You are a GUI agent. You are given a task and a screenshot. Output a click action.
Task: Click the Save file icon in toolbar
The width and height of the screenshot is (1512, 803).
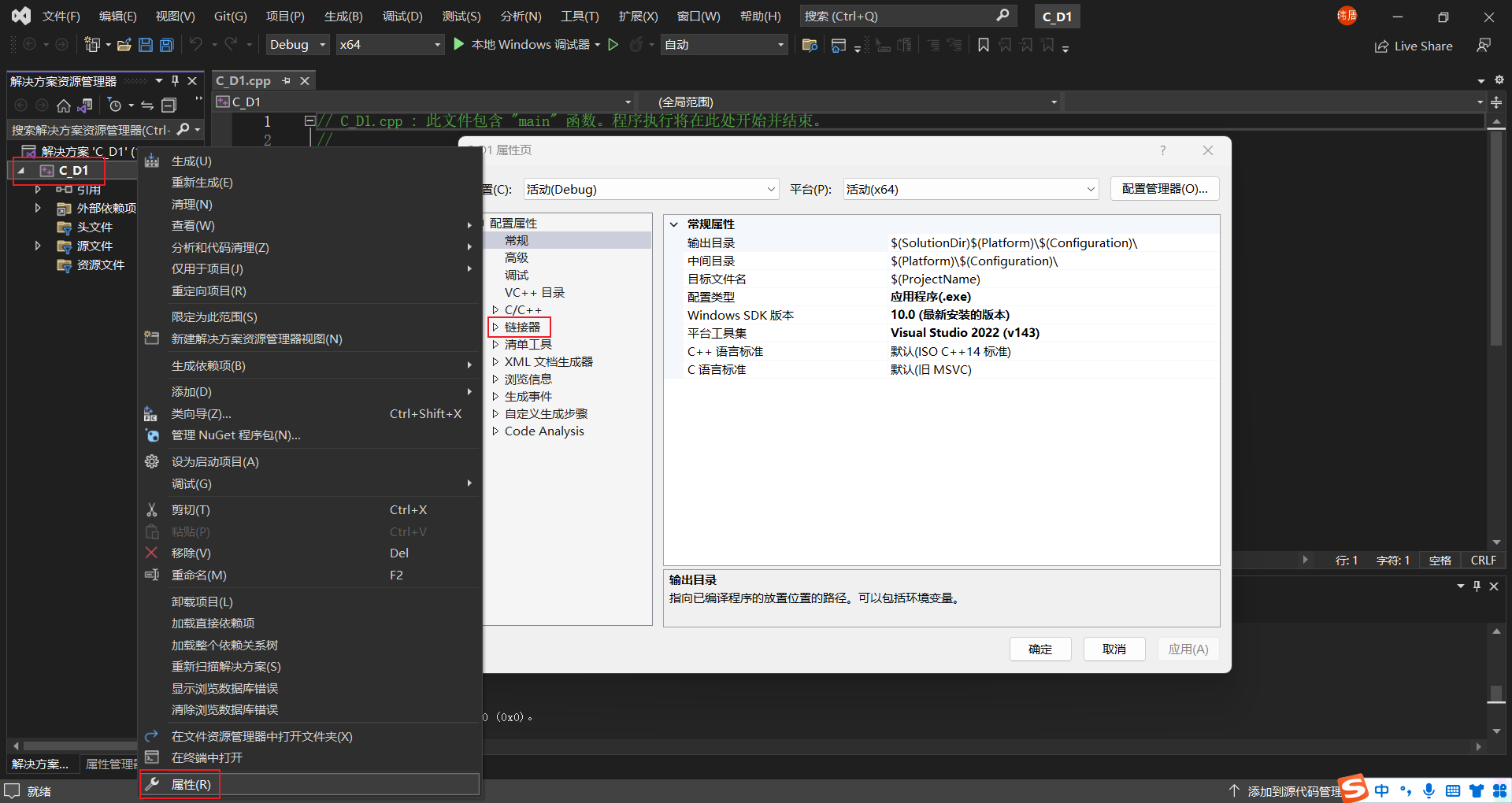tap(146, 45)
